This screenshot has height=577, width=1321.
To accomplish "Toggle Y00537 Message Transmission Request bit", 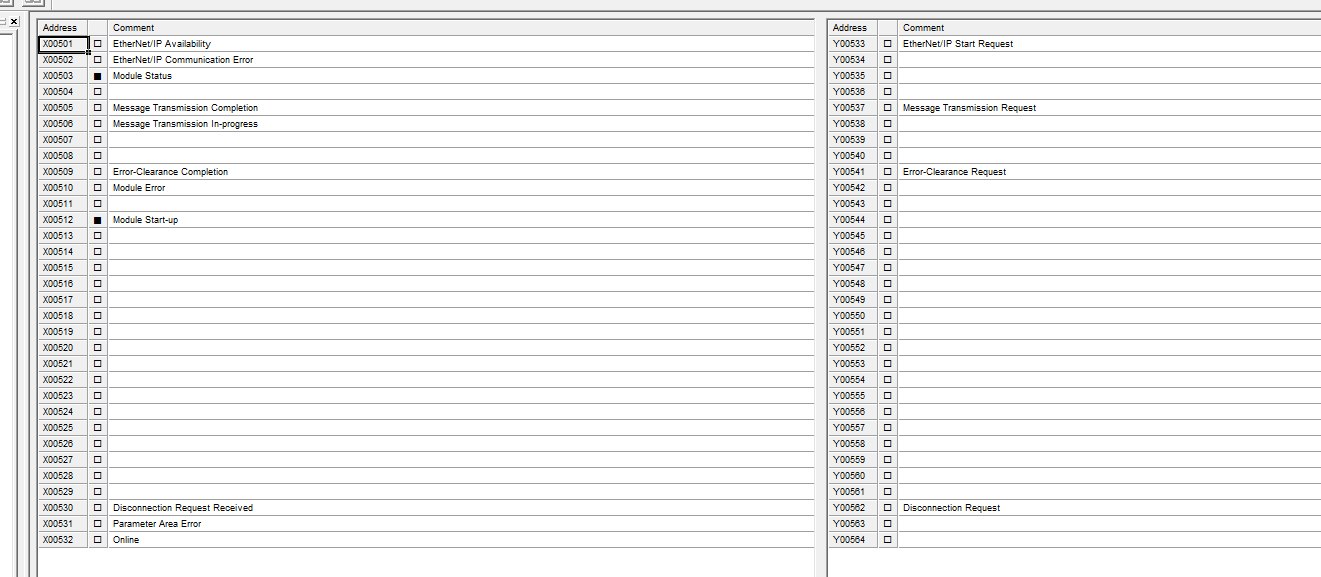I will [x=888, y=108].
